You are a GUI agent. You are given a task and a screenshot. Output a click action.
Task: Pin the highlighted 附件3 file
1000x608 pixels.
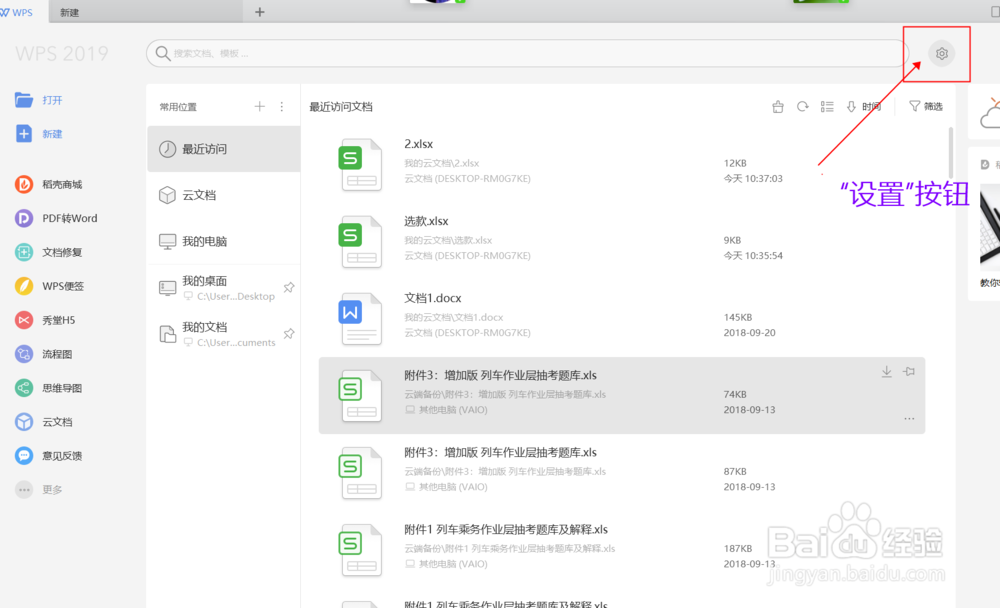[x=908, y=371]
